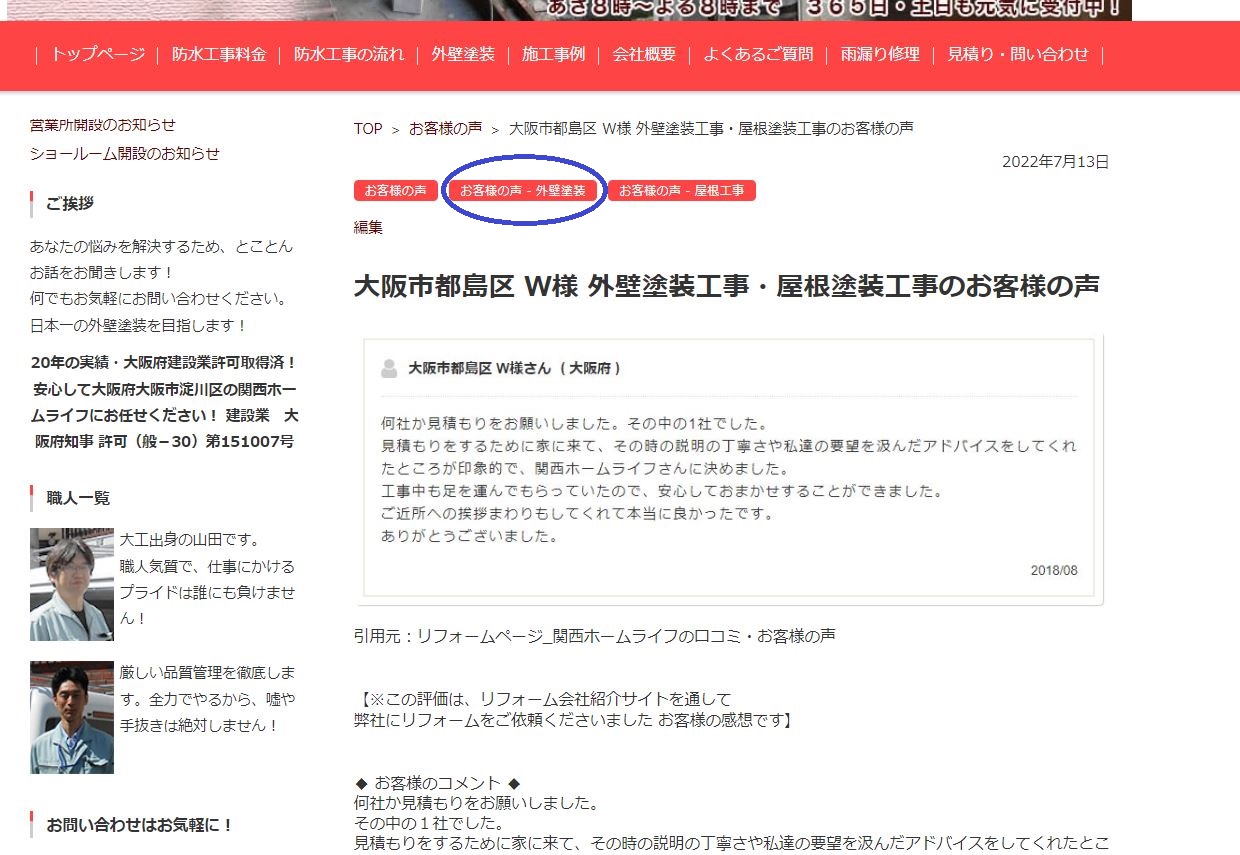Open 施工事例 menu item
Image resolution: width=1240 pixels, height=855 pixels.
click(553, 54)
